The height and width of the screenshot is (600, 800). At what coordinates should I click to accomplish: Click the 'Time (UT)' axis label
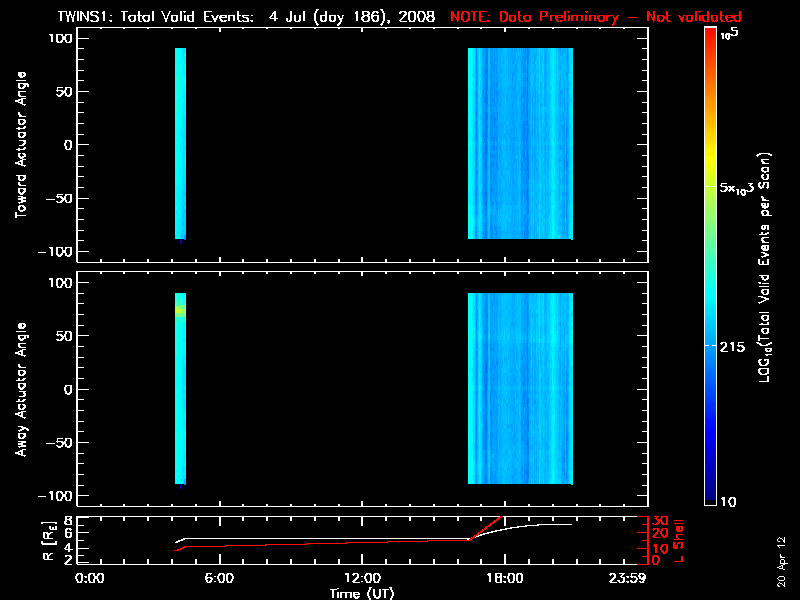(x=362, y=593)
